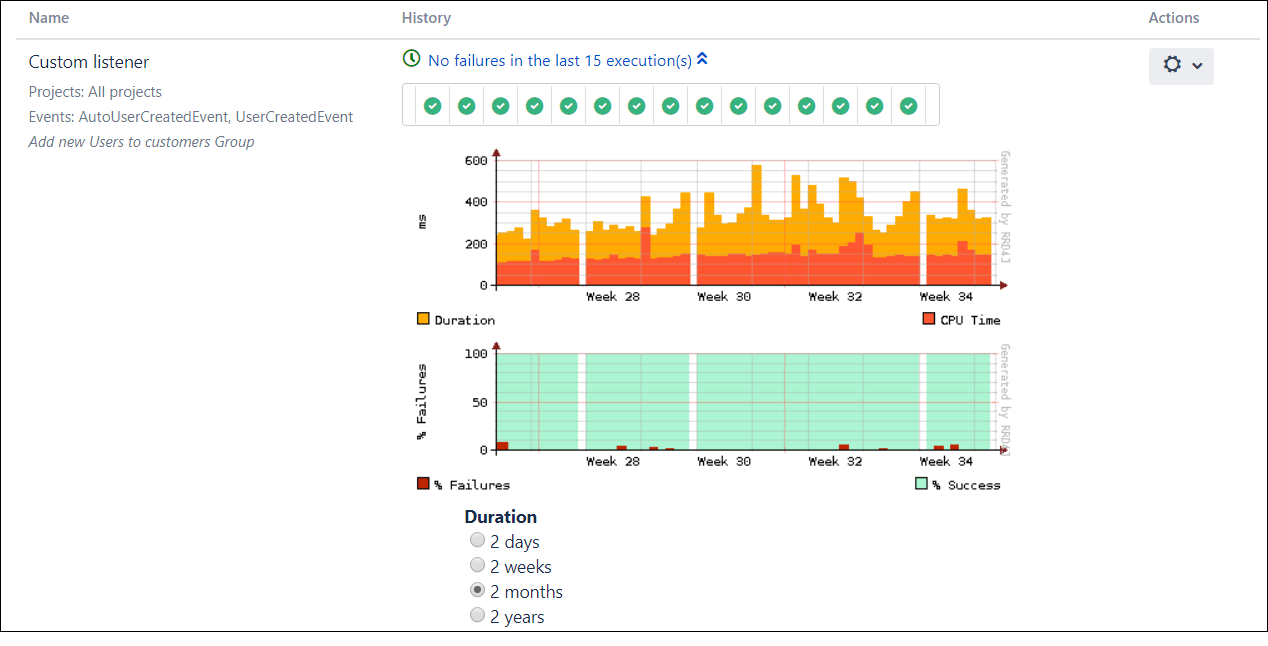Click the red % Failures legend square
This screenshot has width=1268, height=646.
(x=421, y=482)
